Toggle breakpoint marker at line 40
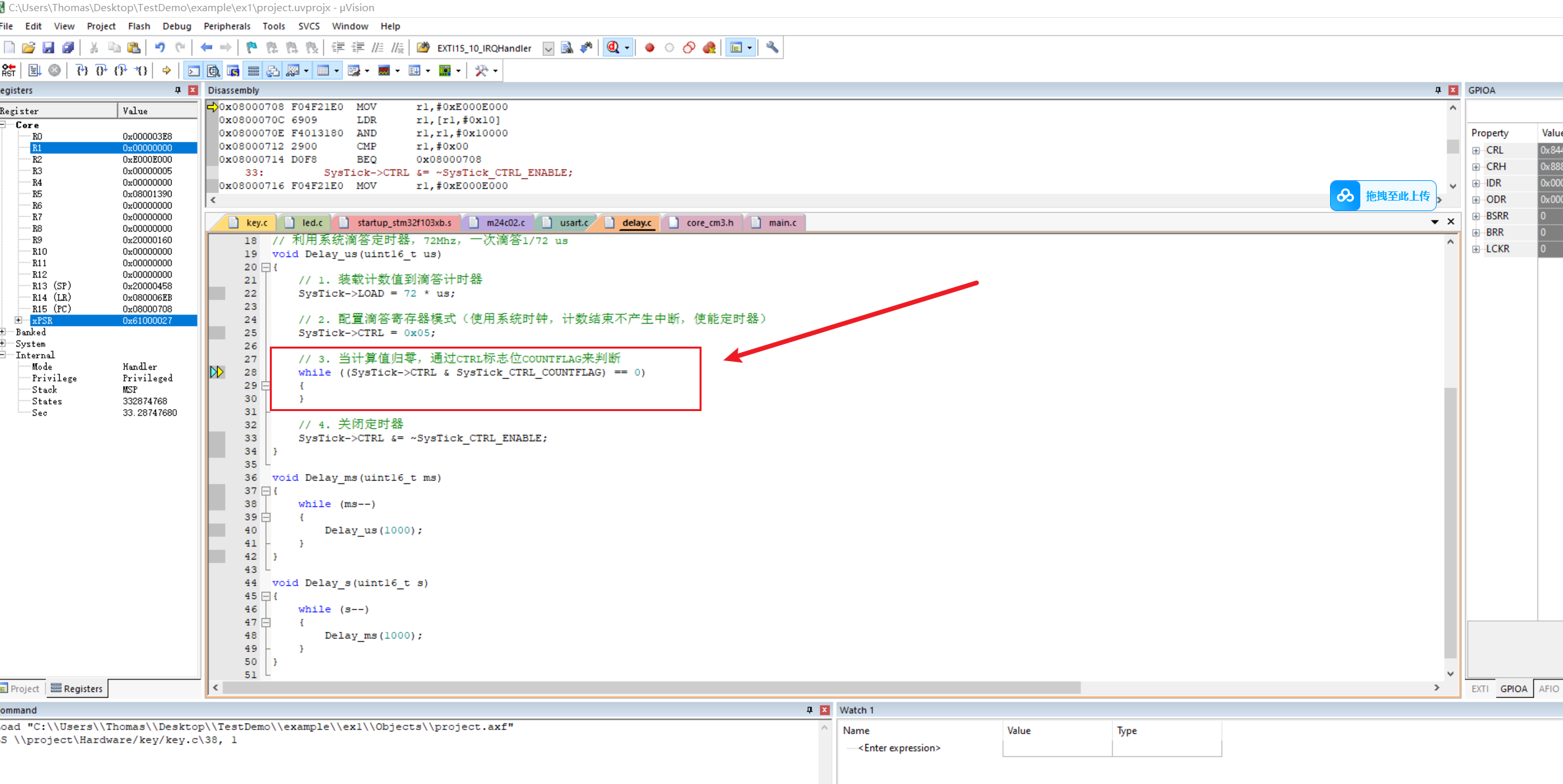This screenshot has width=1563, height=784. tap(217, 530)
